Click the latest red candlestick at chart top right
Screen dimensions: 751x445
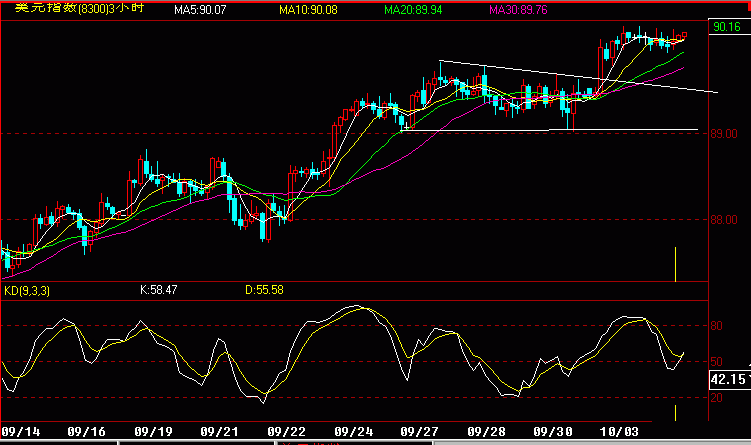[684, 35]
